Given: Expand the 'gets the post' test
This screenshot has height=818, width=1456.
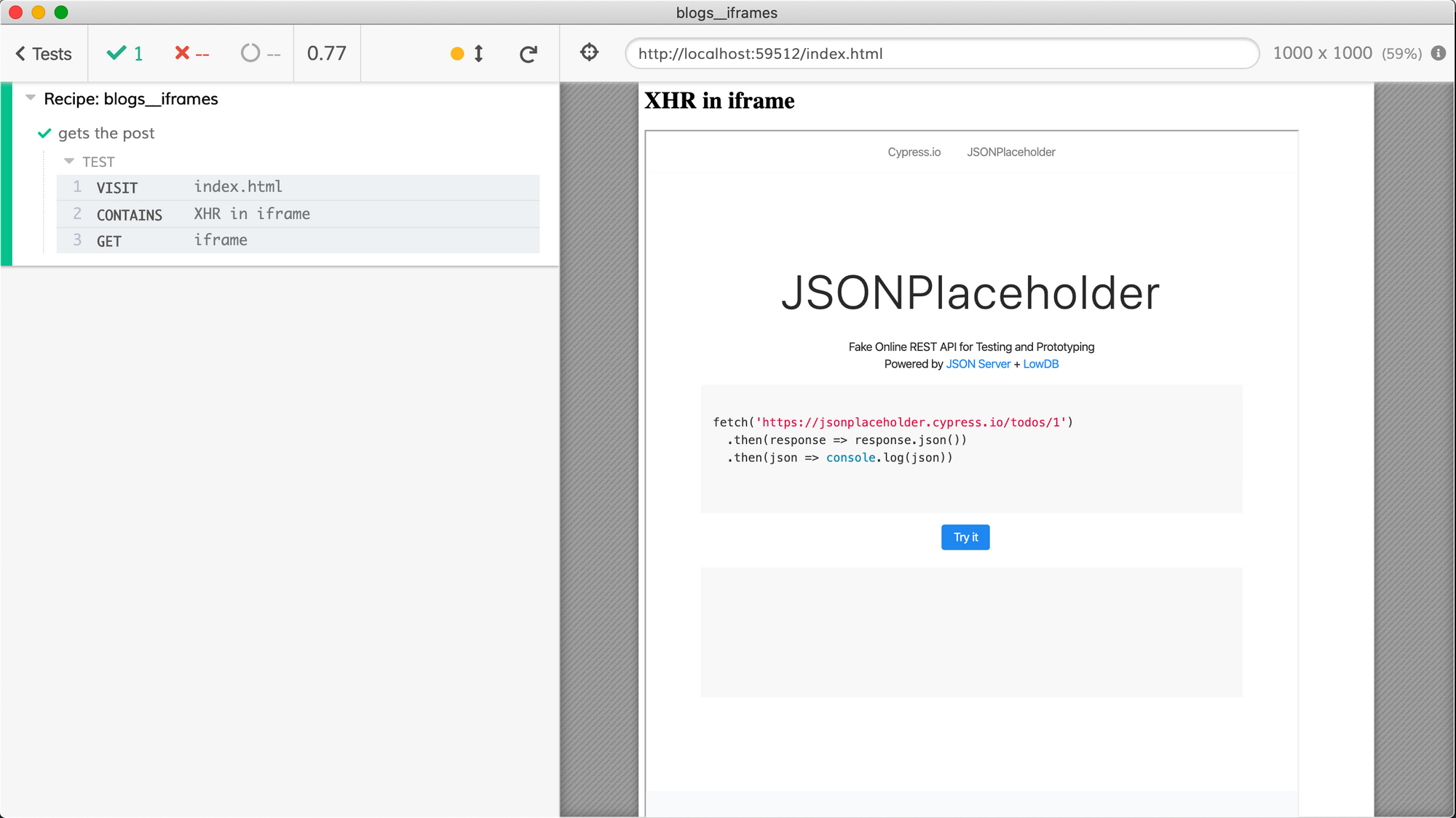Looking at the screenshot, I should (x=106, y=133).
